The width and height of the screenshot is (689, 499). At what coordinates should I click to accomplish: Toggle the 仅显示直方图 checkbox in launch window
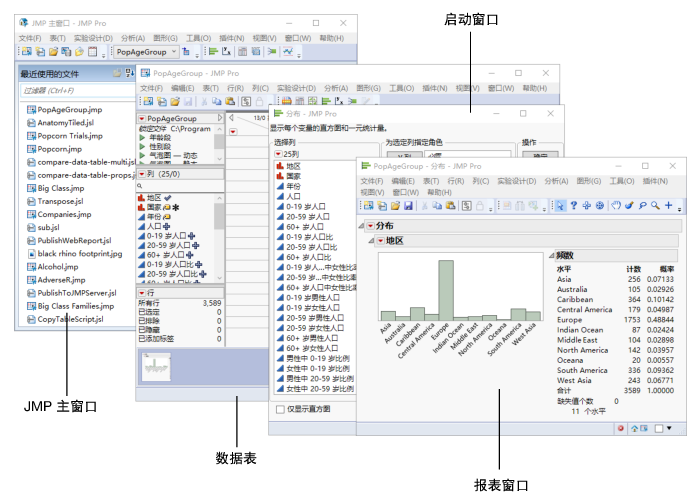point(280,409)
